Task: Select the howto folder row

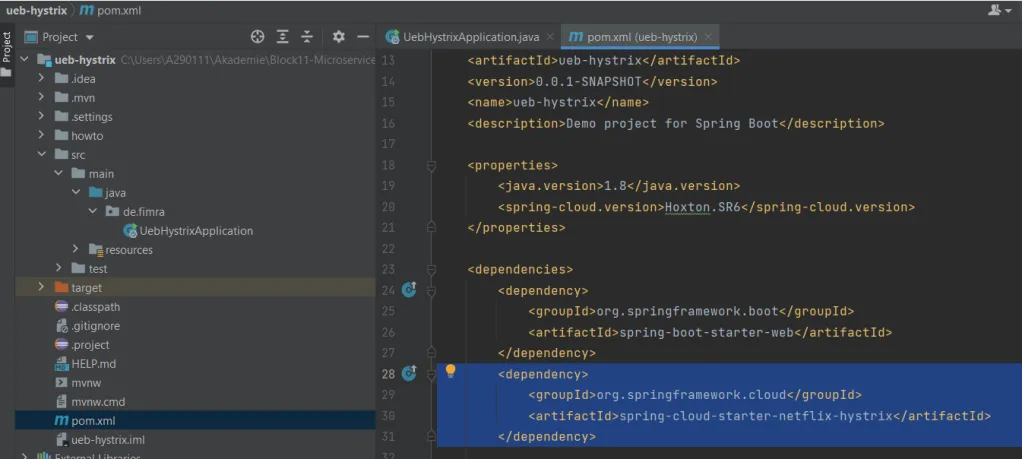Action: 195,136
